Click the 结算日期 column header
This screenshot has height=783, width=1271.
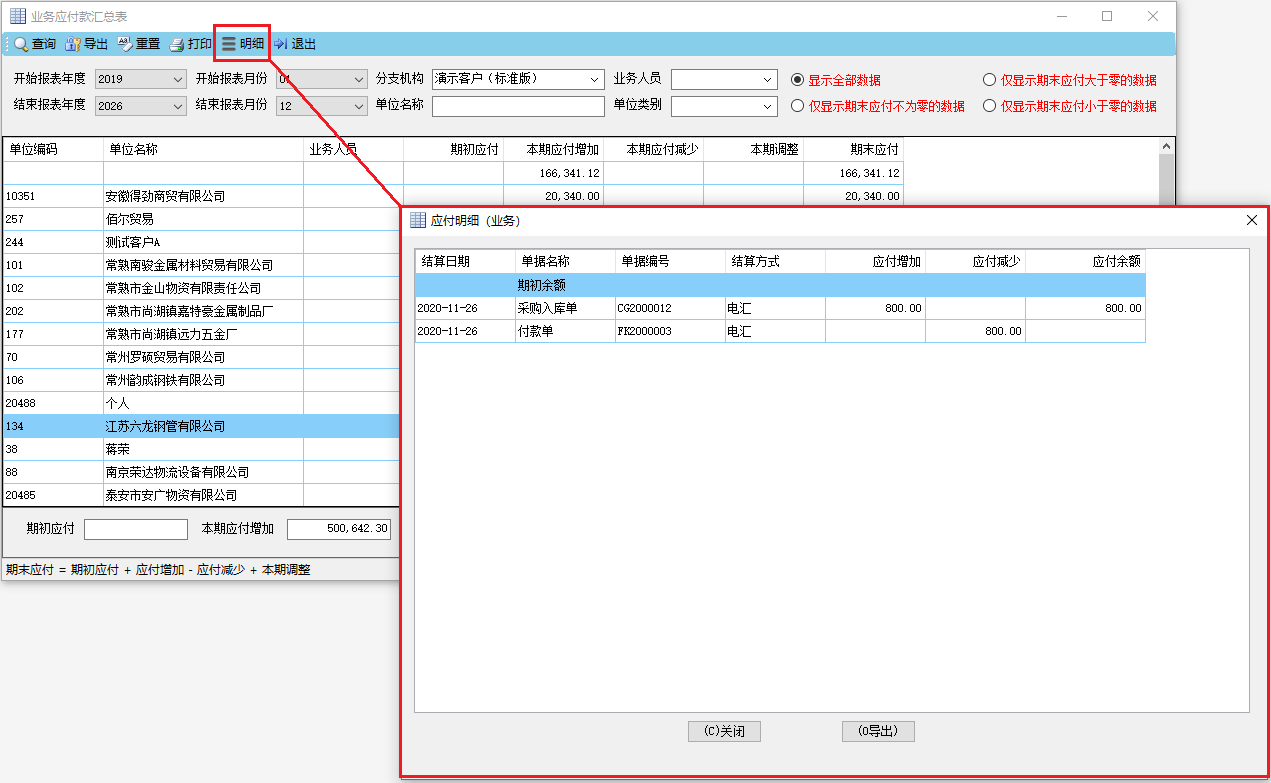tap(465, 261)
